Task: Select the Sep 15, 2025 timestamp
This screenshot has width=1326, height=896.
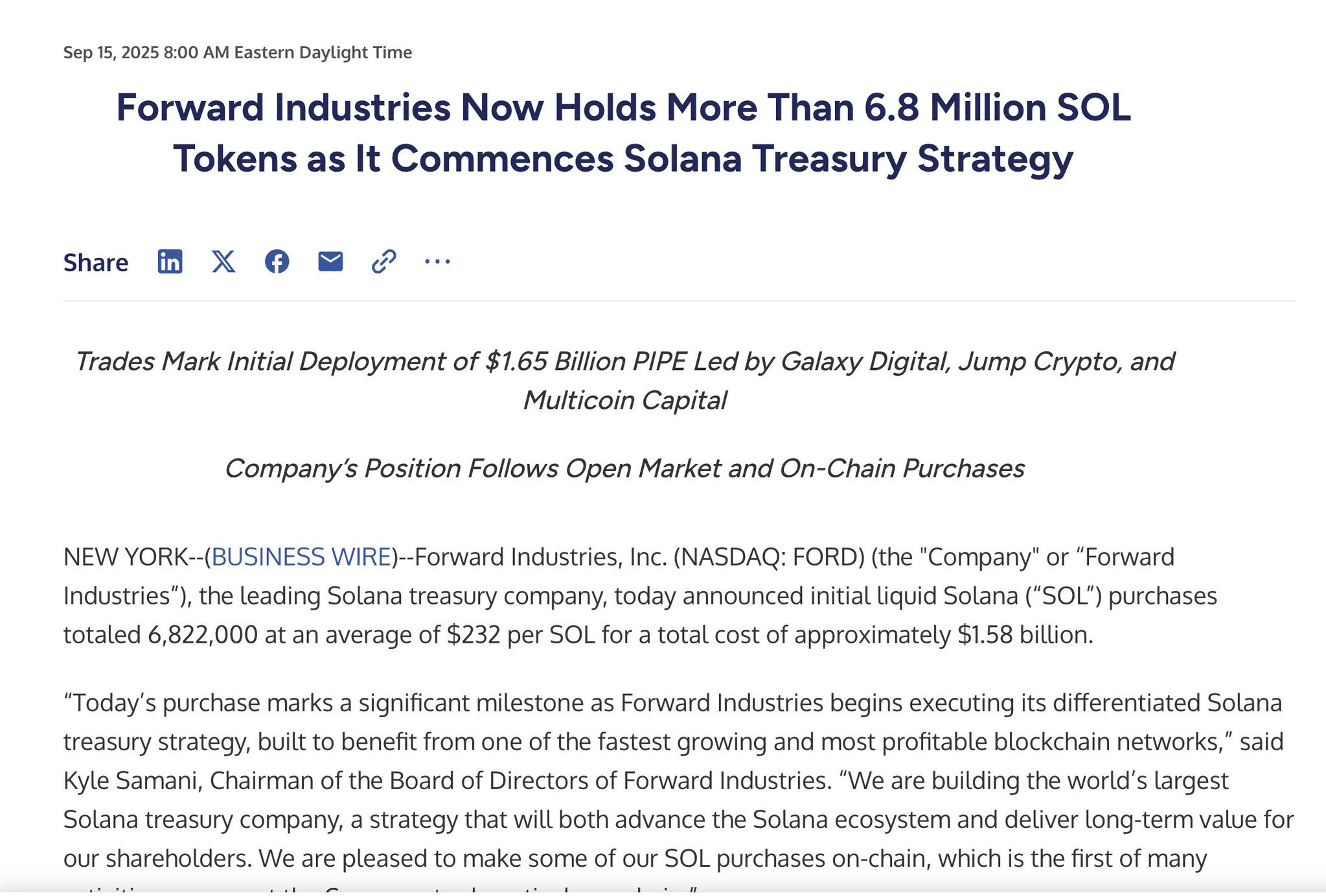Action: coord(238,52)
